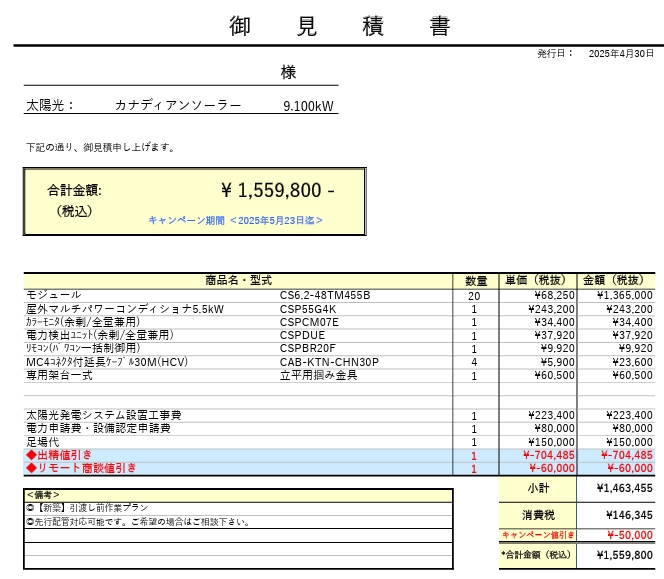Click remark ◎【新築】引渡し前作業プラン
The image size is (664, 579).
coord(87,507)
